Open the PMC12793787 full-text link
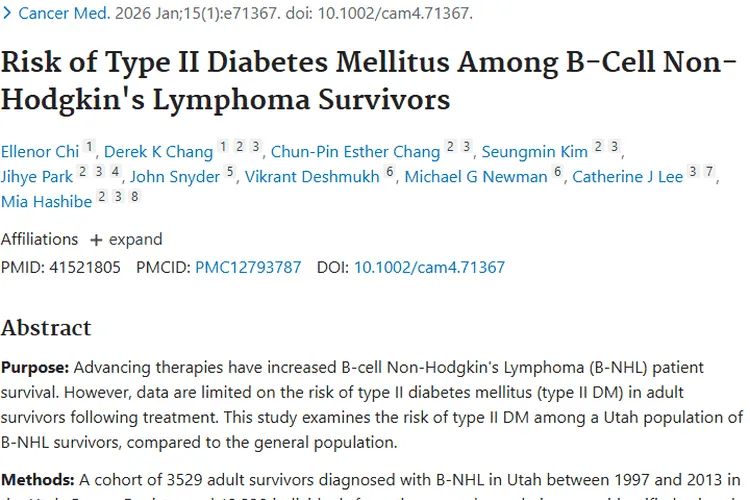The width and height of the screenshot is (750, 500). click(x=248, y=268)
